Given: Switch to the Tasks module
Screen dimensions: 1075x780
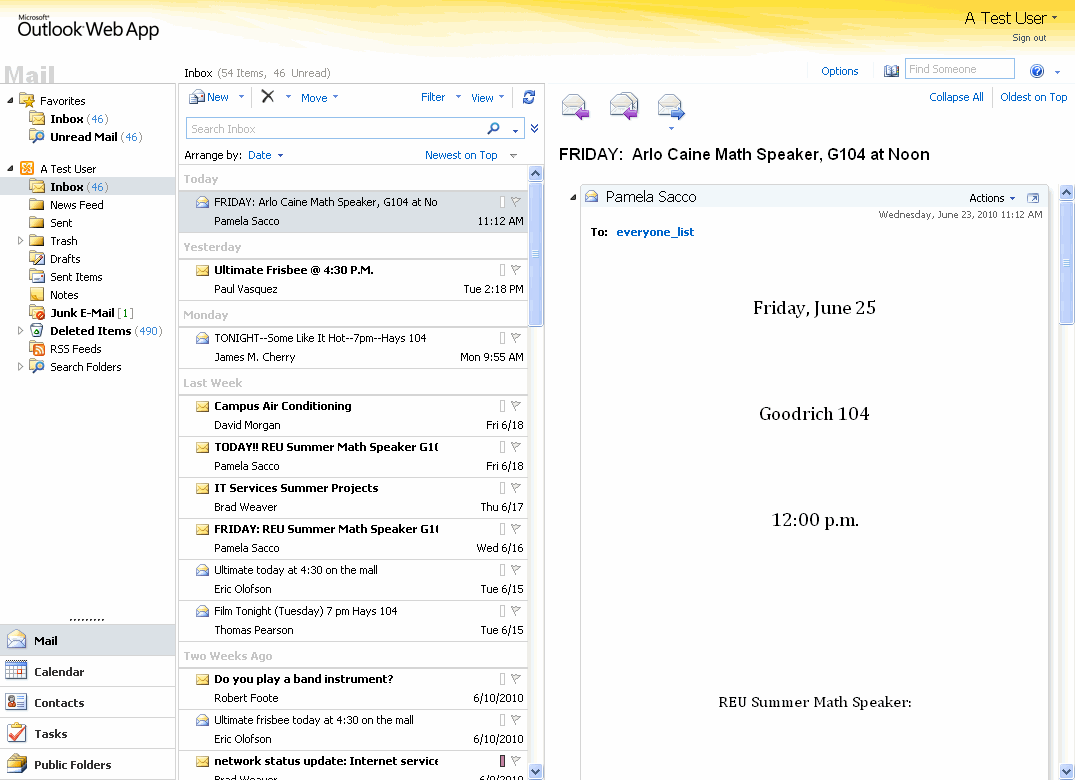Looking at the screenshot, I should pos(88,733).
